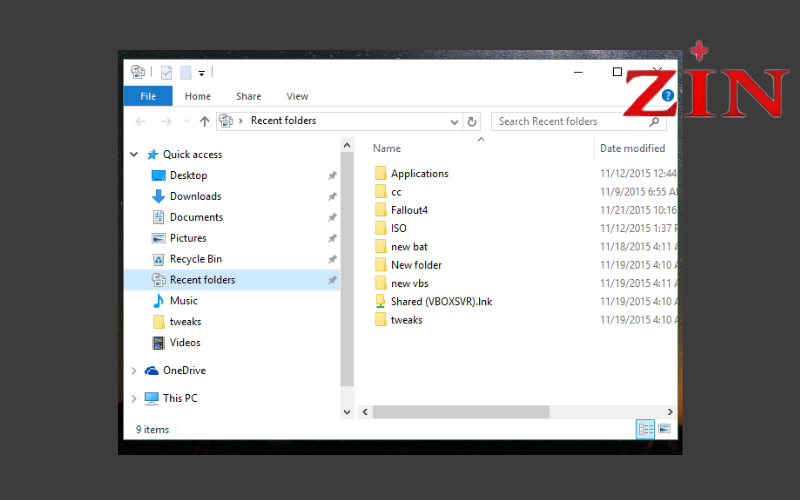Open Recycle Bin in navigation pane

[196, 259]
